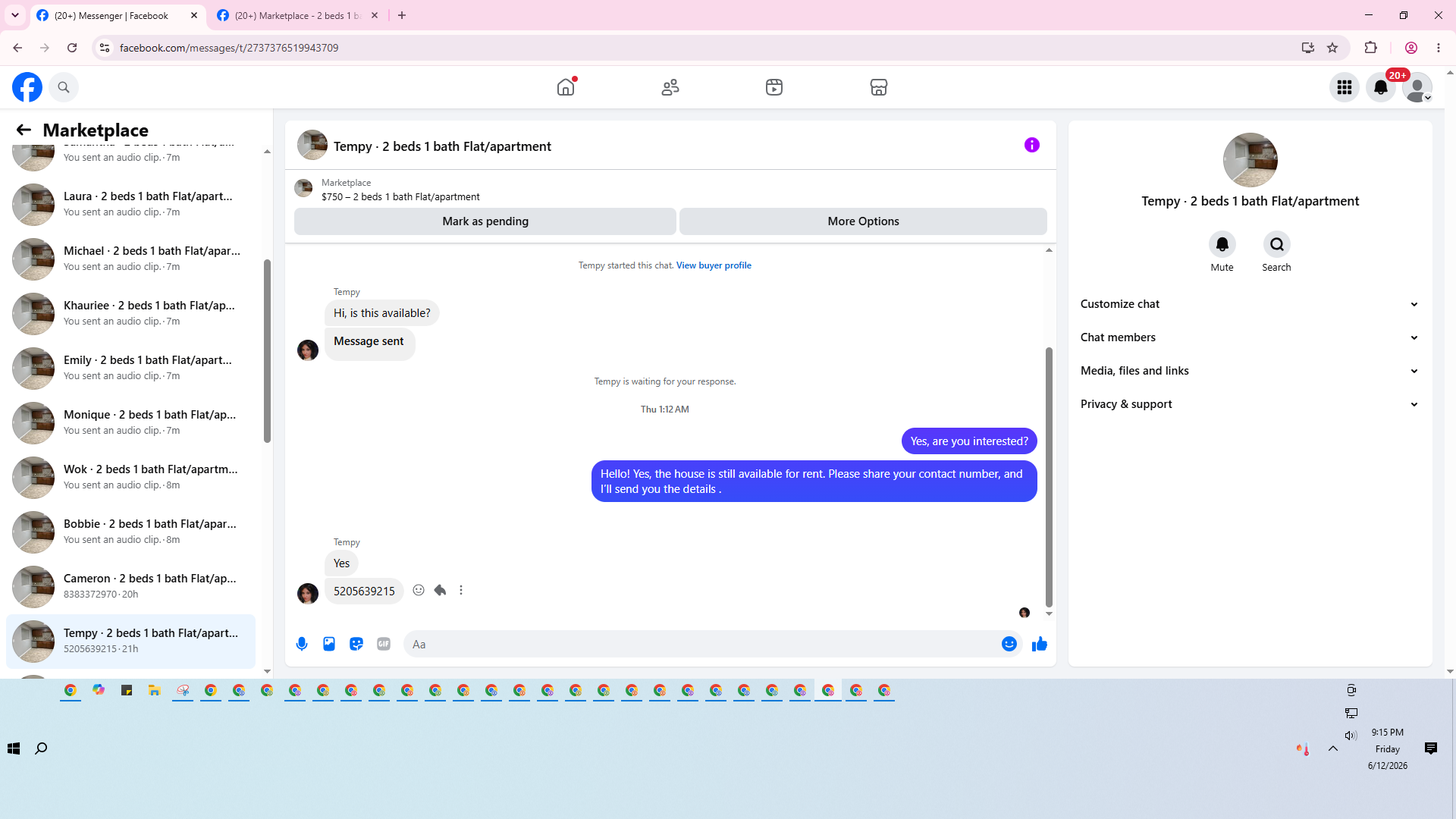Open More Options for the listing
The width and height of the screenshot is (1456, 819).
click(x=863, y=221)
